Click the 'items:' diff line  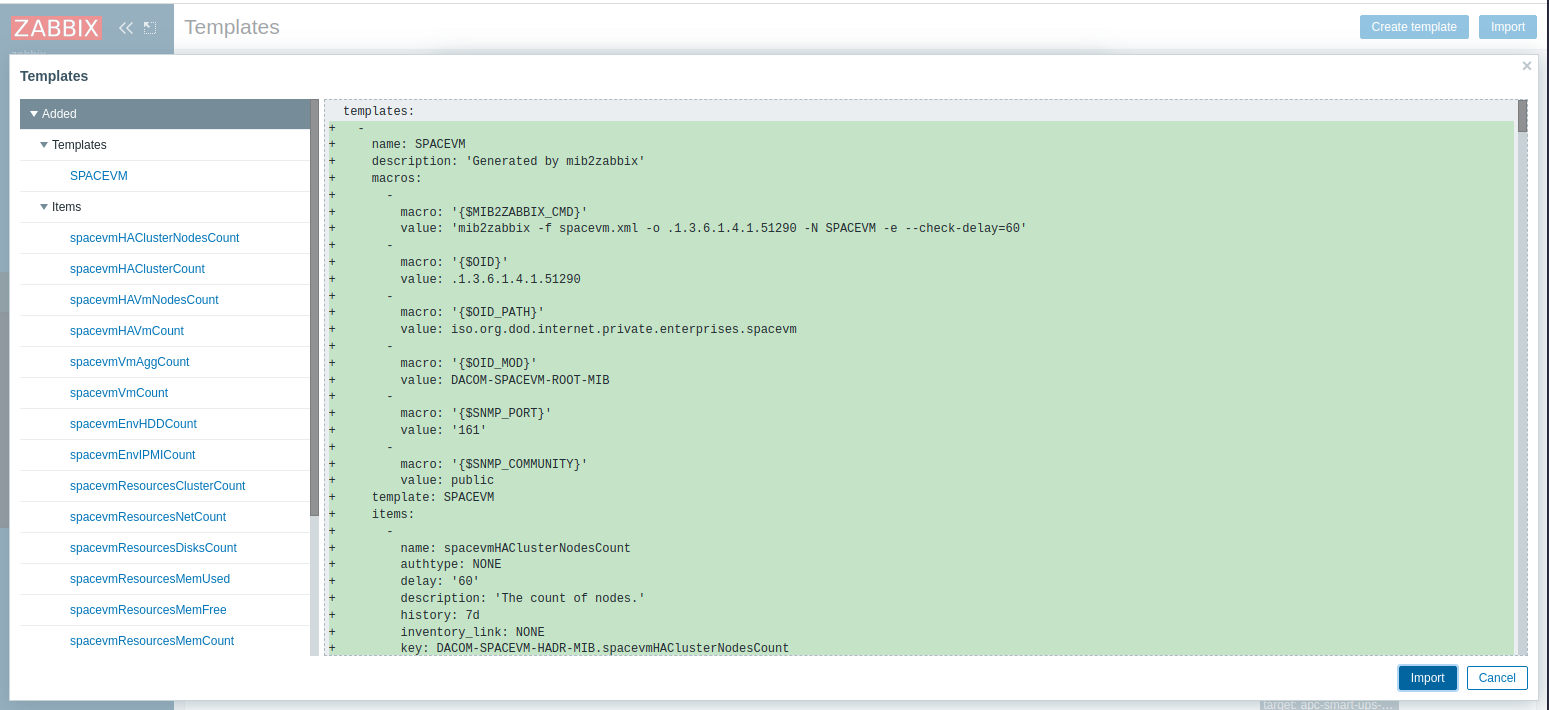(x=392, y=514)
